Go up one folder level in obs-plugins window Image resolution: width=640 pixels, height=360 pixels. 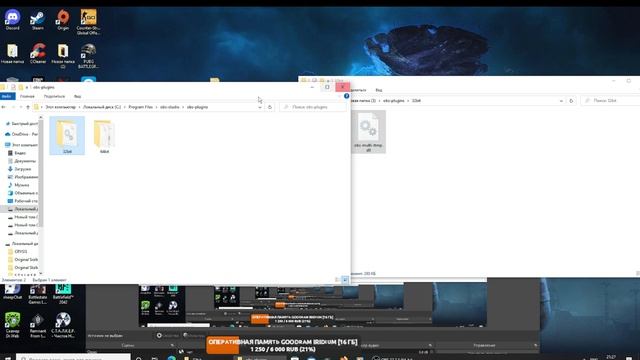[x=28, y=107]
